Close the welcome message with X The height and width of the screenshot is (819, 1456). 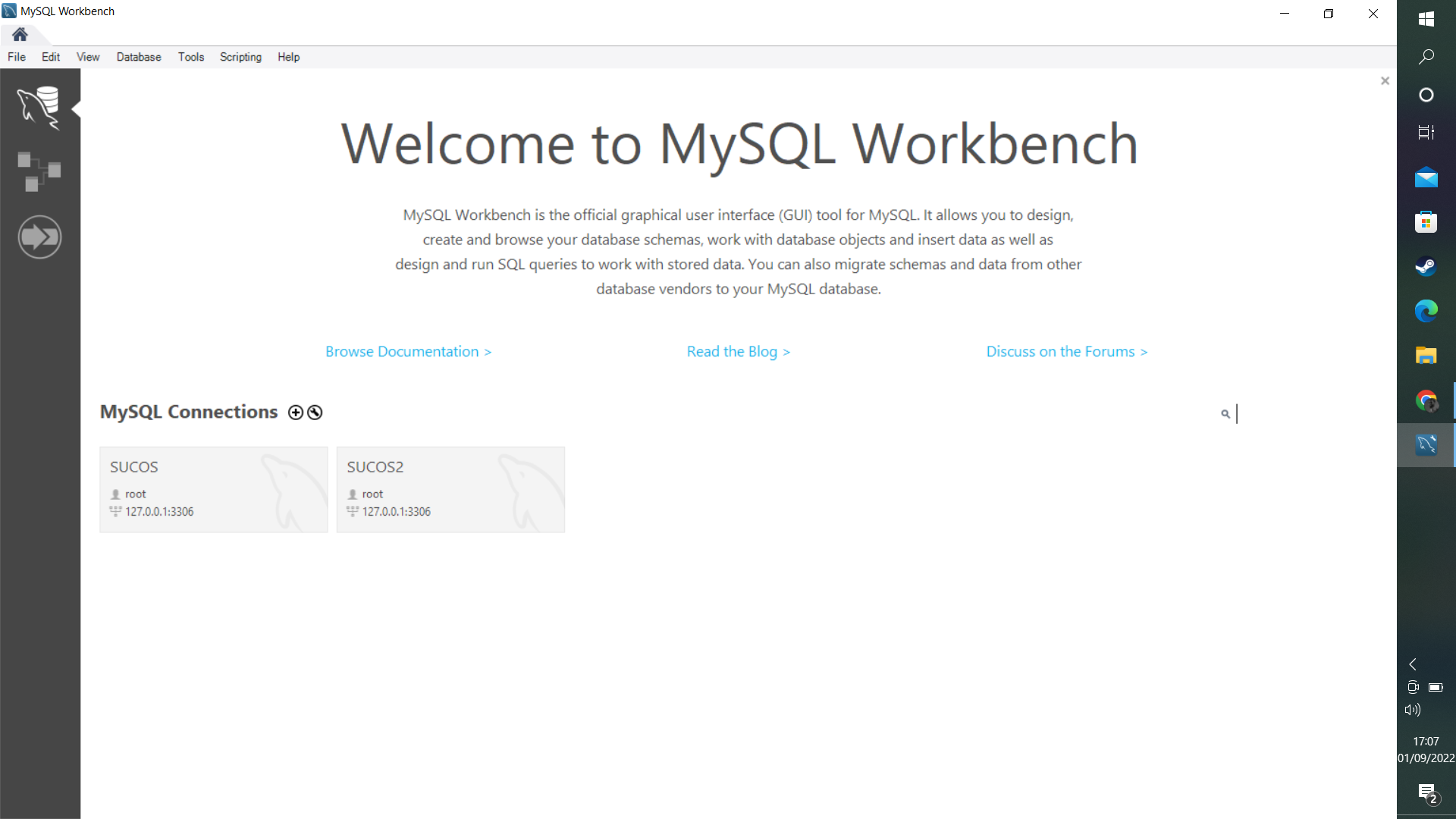pyautogui.click(x=1385, y=81)
